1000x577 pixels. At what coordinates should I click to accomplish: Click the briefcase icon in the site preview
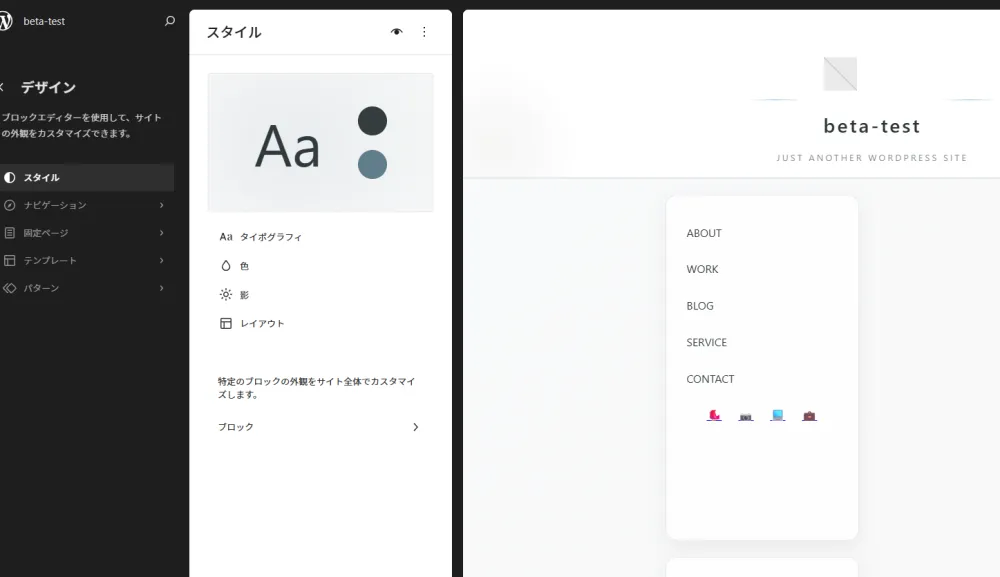click(x=809, y=415)
